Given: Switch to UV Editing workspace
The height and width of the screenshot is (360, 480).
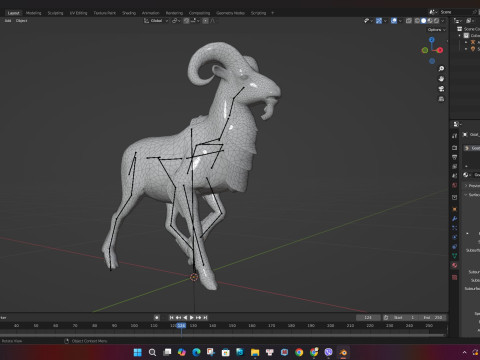Looking at the screenshot, I should coord(78,13).
